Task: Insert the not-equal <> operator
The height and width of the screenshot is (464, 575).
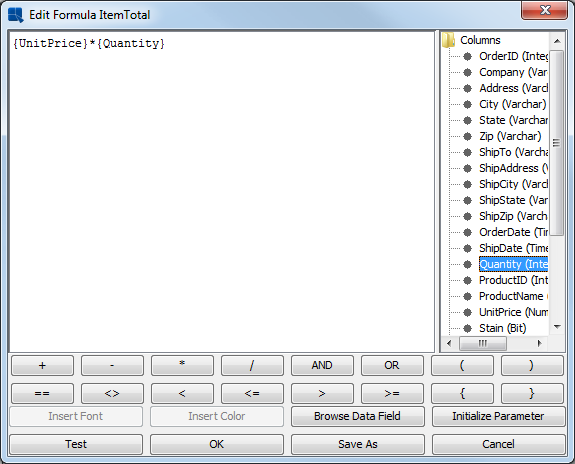Action: click(112, 393)
